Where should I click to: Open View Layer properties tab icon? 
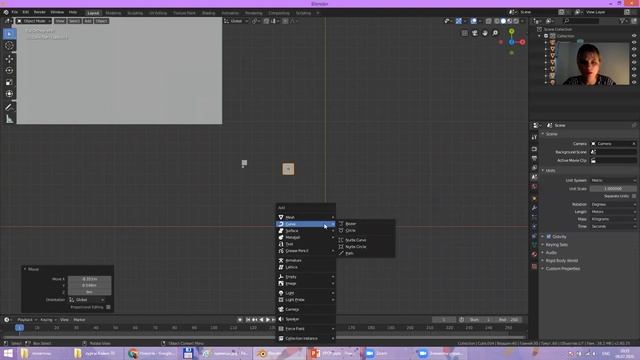pyautogui.click(x=534, y=168)
